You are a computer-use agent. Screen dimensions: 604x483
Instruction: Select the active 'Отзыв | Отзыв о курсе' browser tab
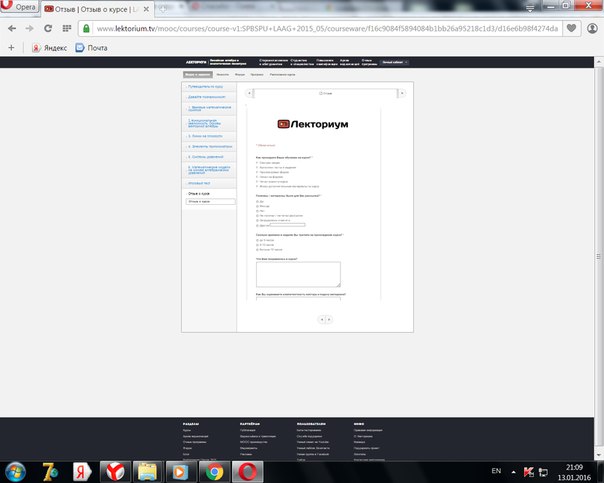[96, 9]
